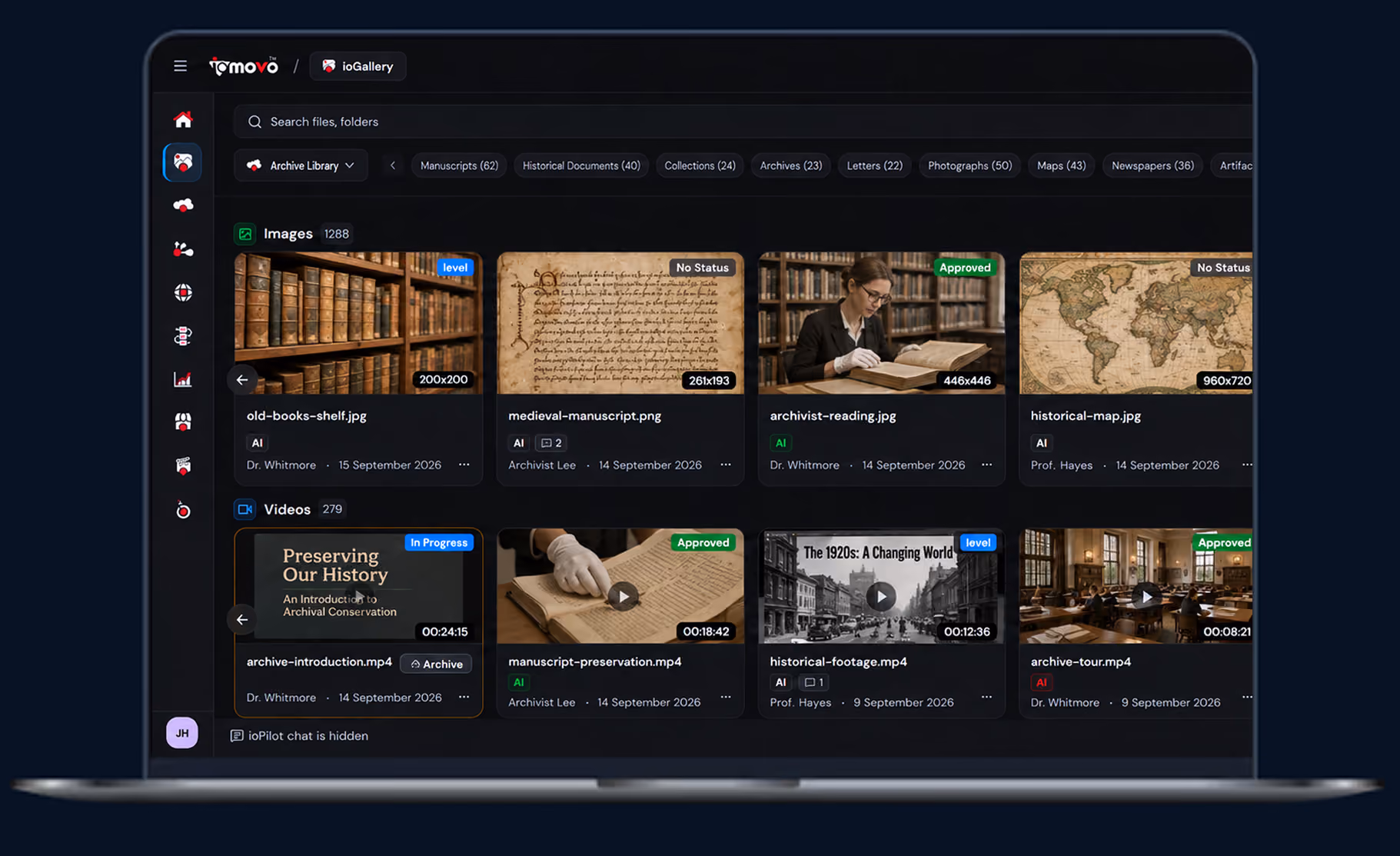The height and width of the screenshot is (856, 1400).
Task: Click the globe sidebar icon
Action: (183, 292)
